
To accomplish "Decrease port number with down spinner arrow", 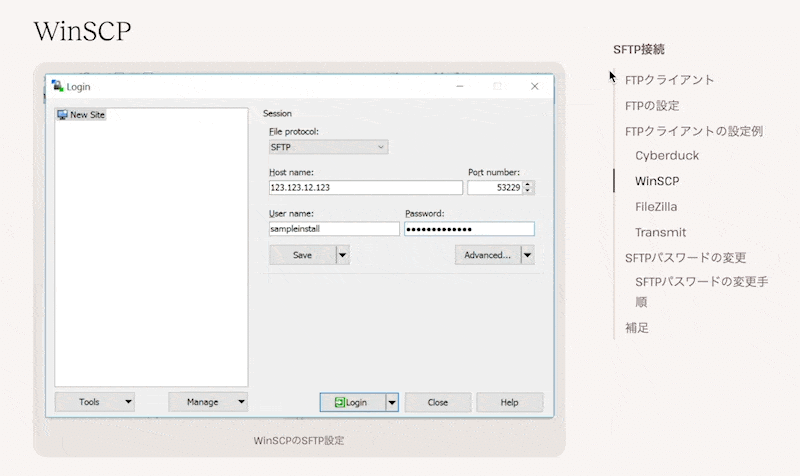I will (528, 191).
